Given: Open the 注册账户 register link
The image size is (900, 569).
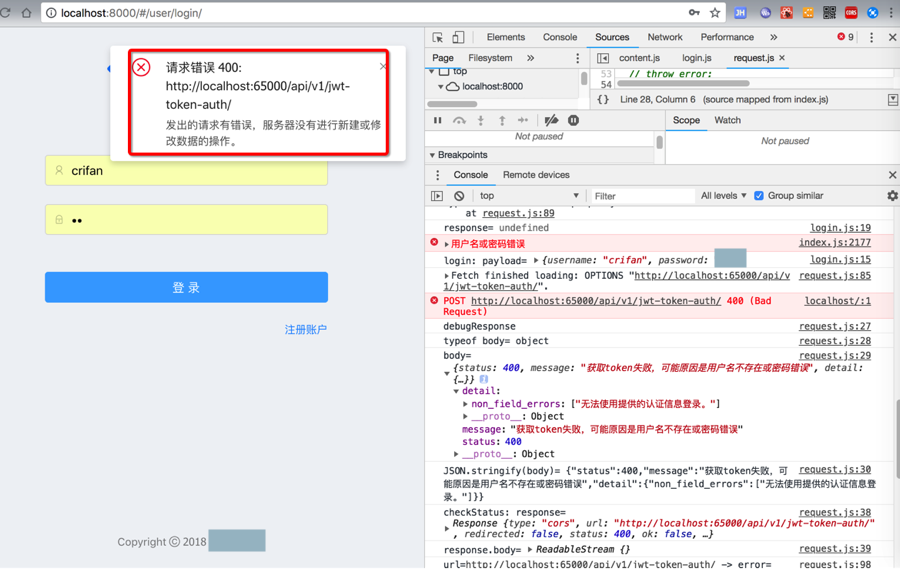Looking at the screenshot, I should click(305, 330).
